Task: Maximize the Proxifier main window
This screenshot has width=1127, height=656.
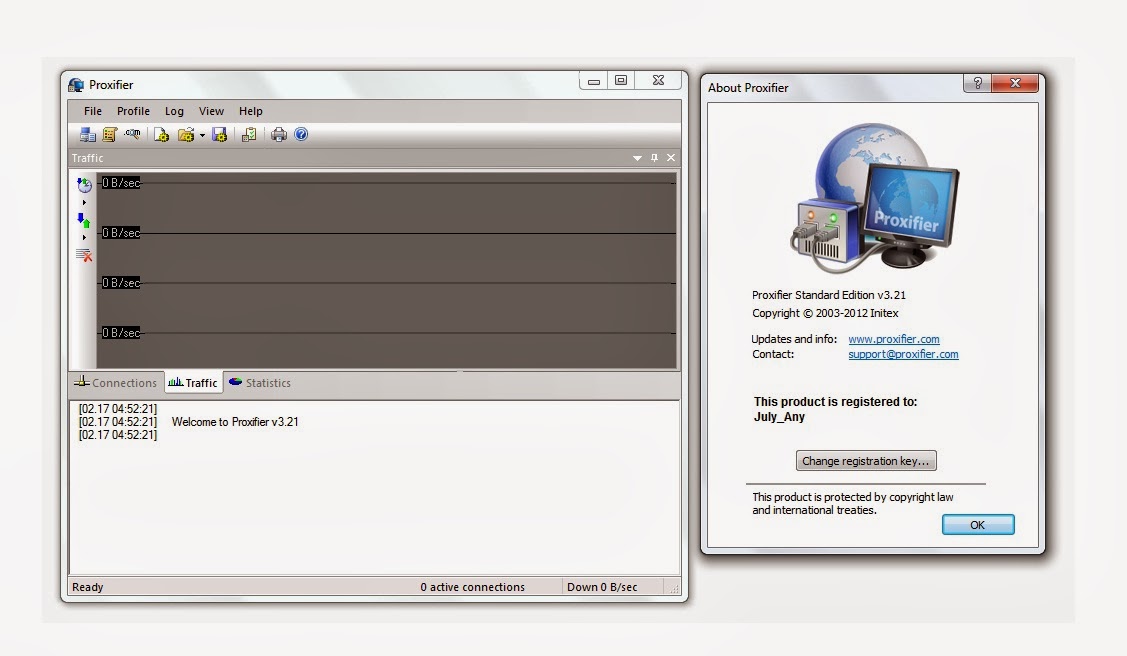Action: coord(621,80)
